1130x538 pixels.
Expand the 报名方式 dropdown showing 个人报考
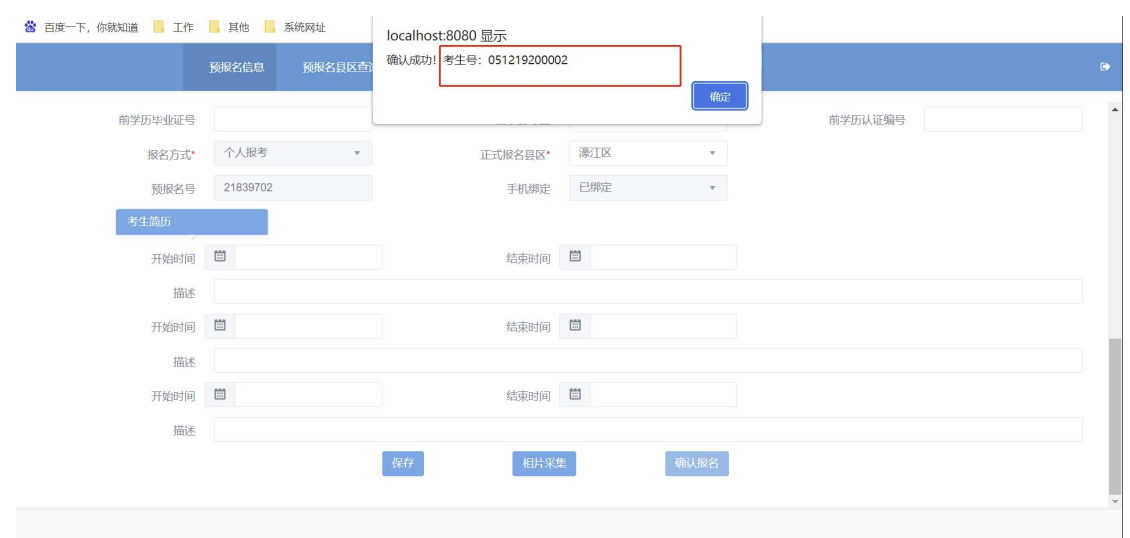coord(292,153)
